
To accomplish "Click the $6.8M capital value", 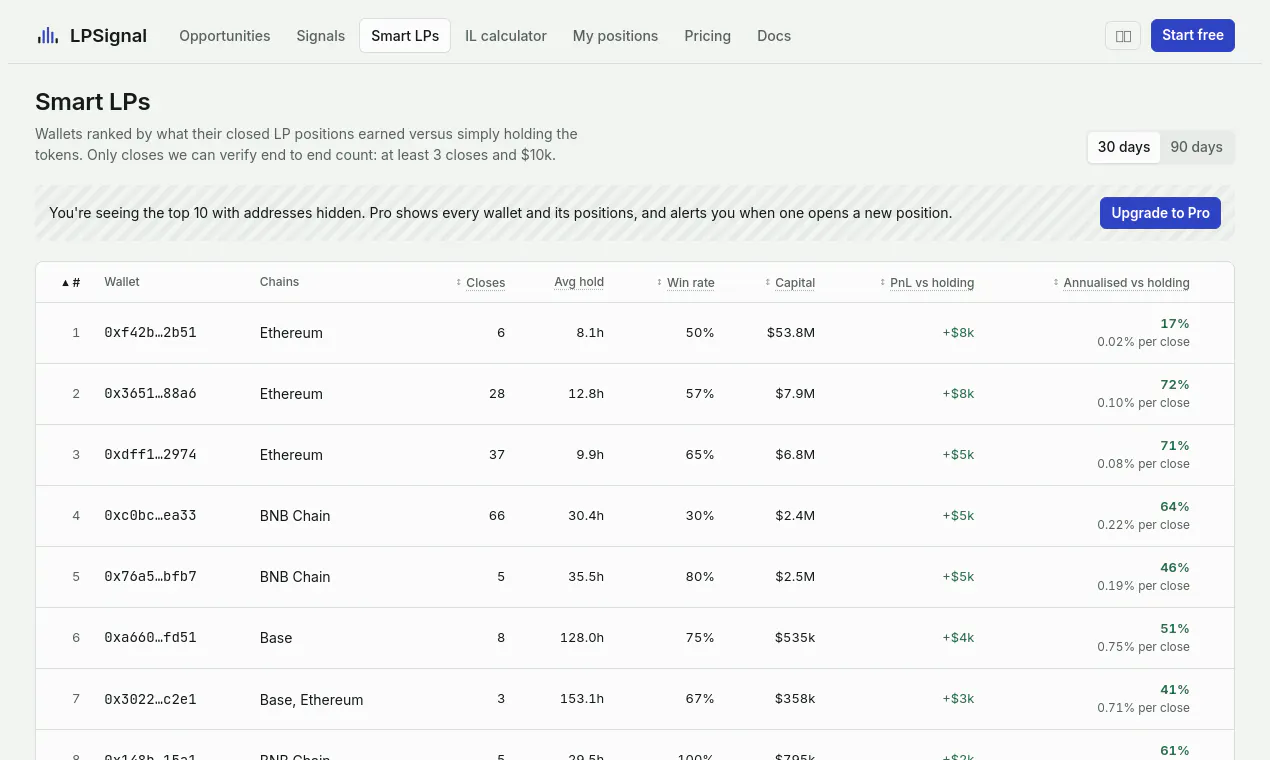I will coord(795,455).
